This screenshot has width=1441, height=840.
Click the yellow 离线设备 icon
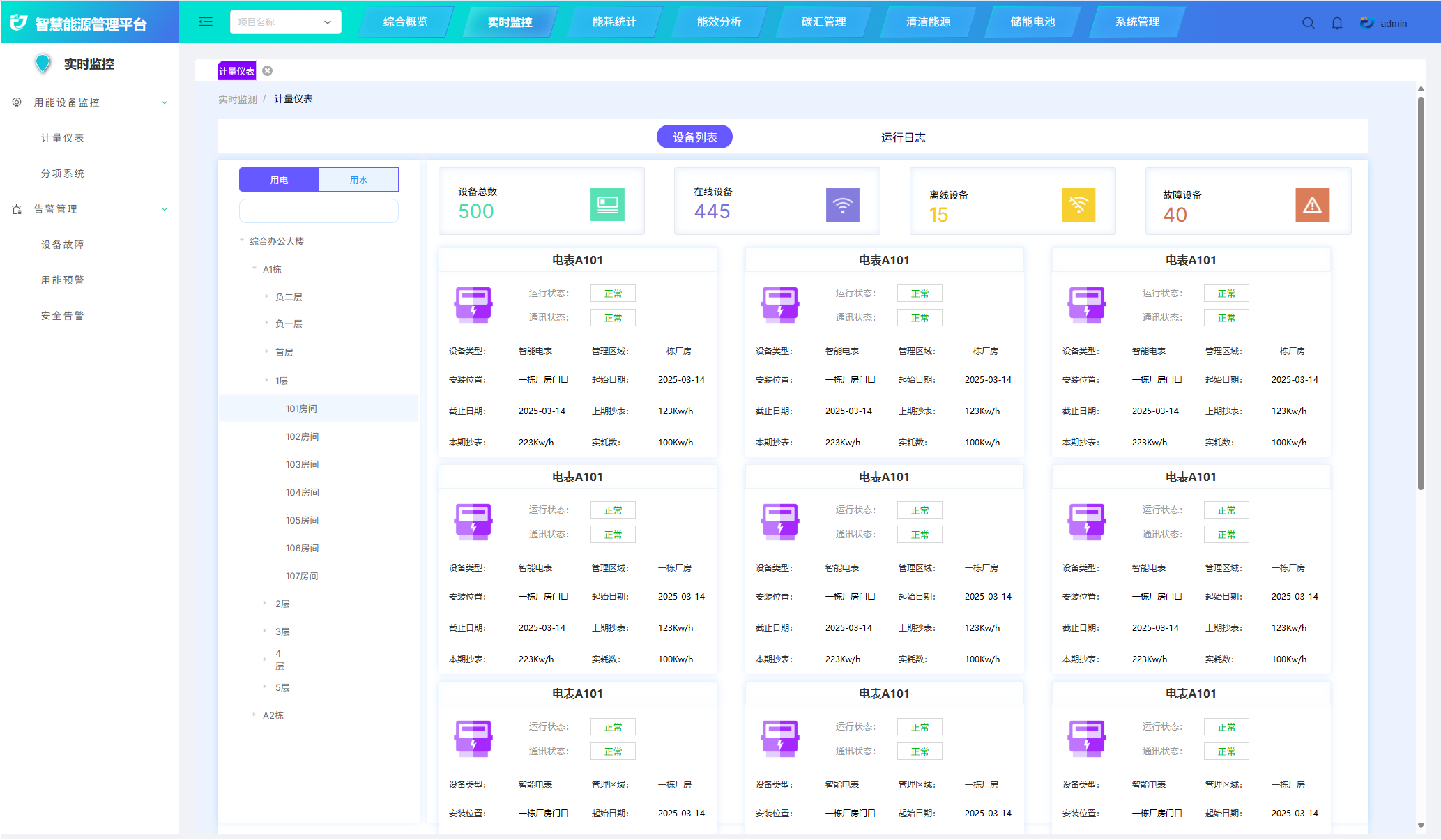(1078, 204)
